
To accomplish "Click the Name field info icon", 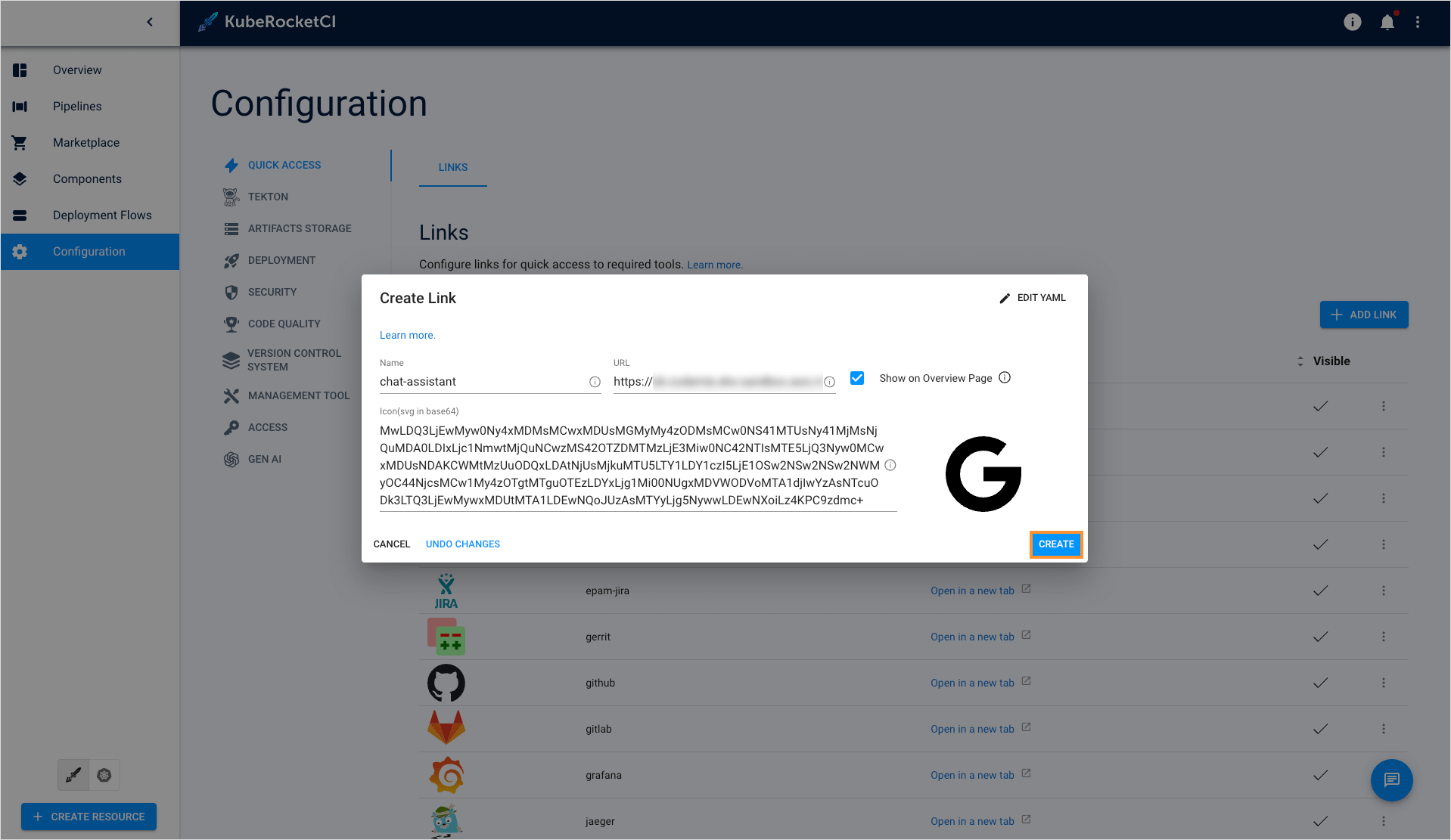I will [595, 382].
